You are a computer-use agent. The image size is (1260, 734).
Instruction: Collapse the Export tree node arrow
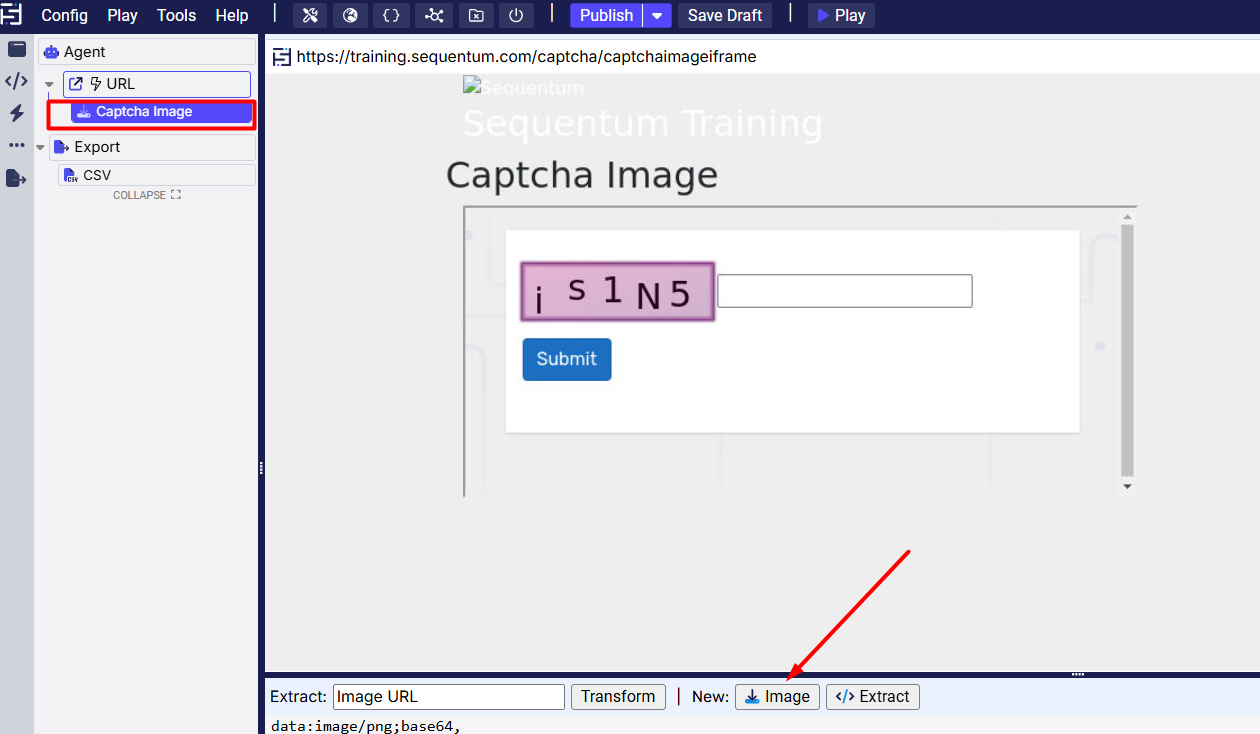pyautogui.click(x=40, y=147)
